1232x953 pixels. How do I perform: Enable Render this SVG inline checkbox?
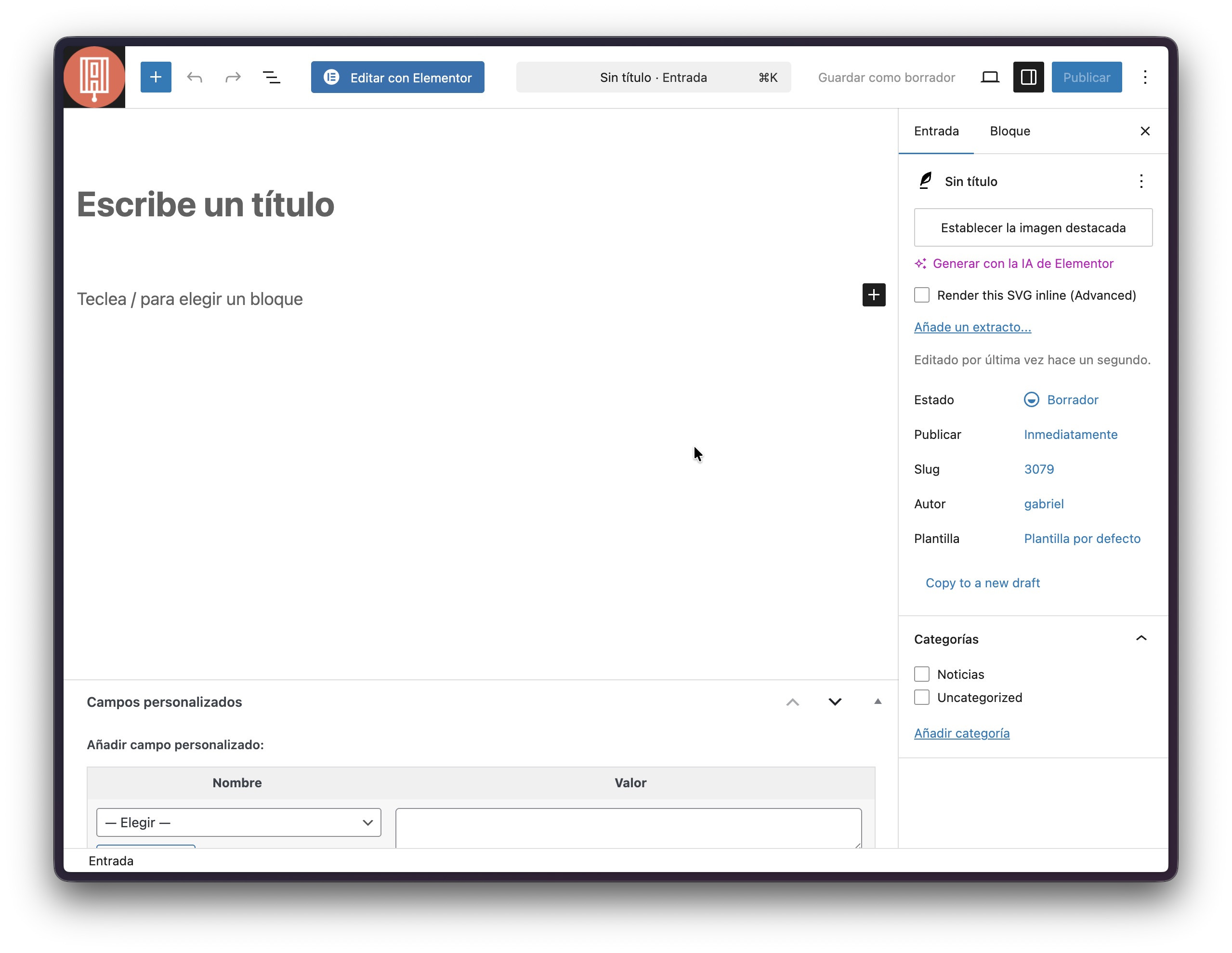921,295
